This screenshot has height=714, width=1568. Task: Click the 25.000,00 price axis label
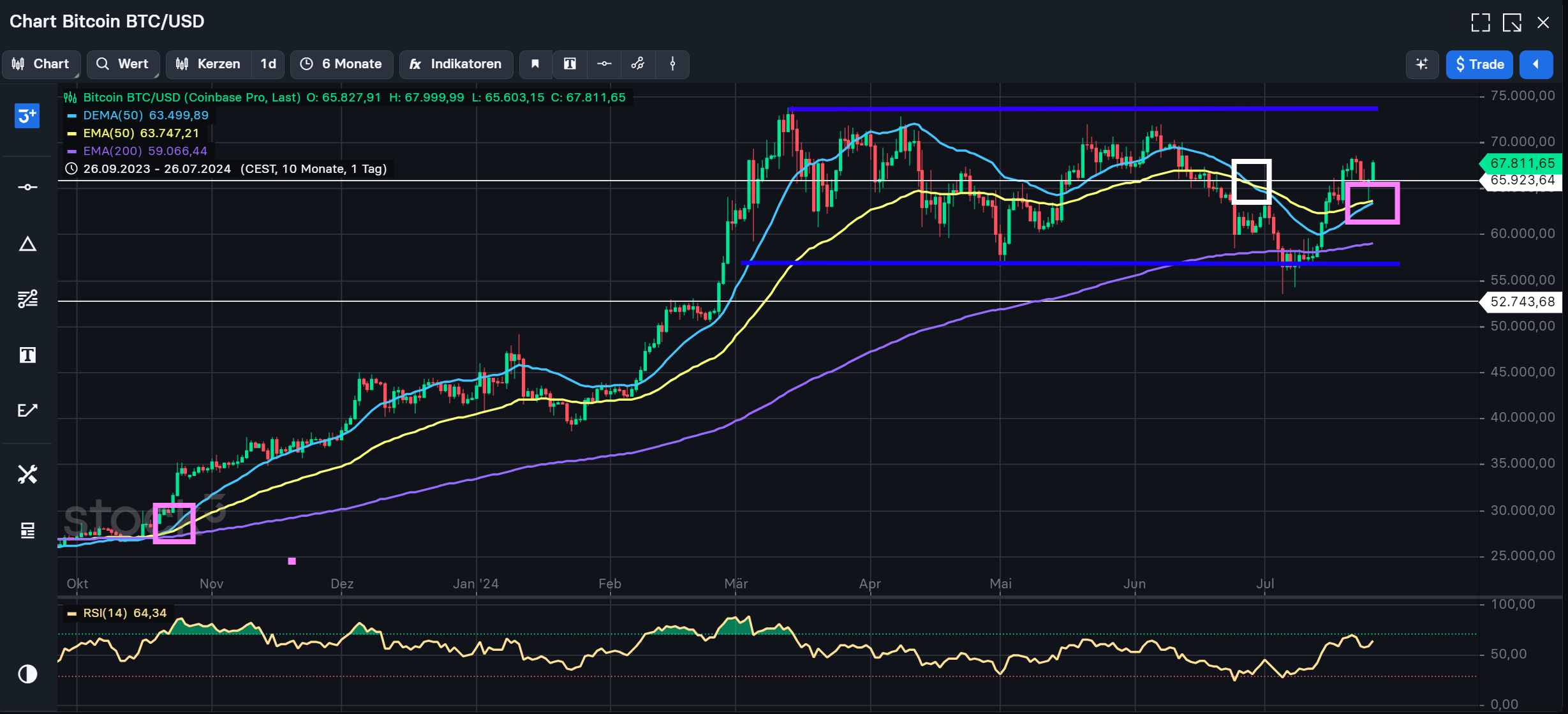(x=1523, y=556)
